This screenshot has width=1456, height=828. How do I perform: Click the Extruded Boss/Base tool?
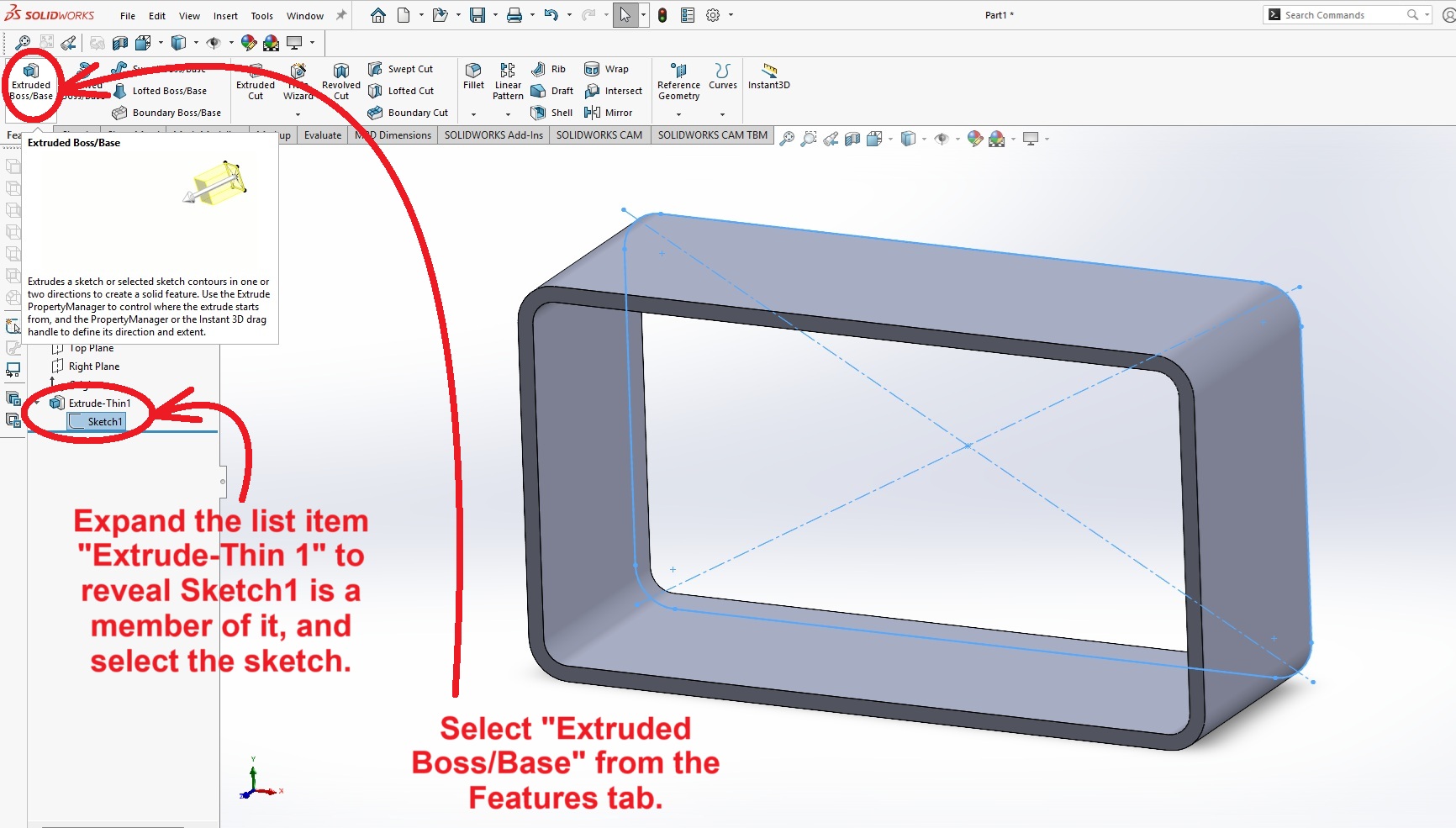[31, 81]
